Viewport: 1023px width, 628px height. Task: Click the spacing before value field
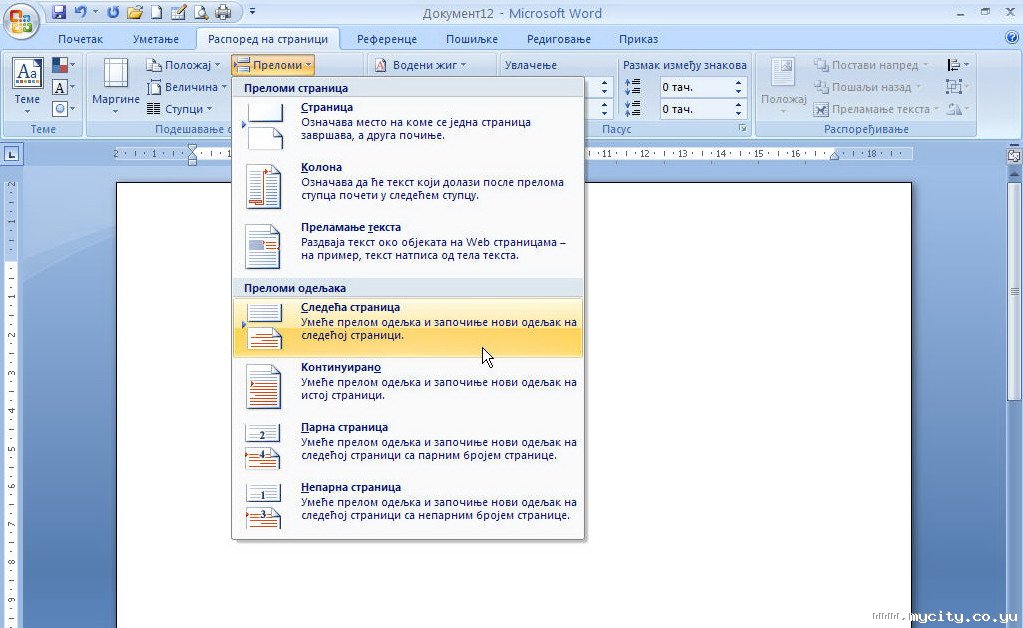point(695,87)
